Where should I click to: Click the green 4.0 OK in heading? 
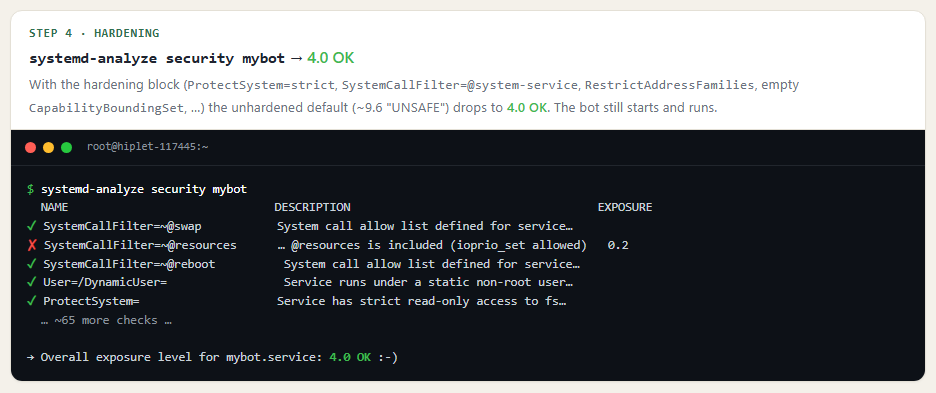331,58
